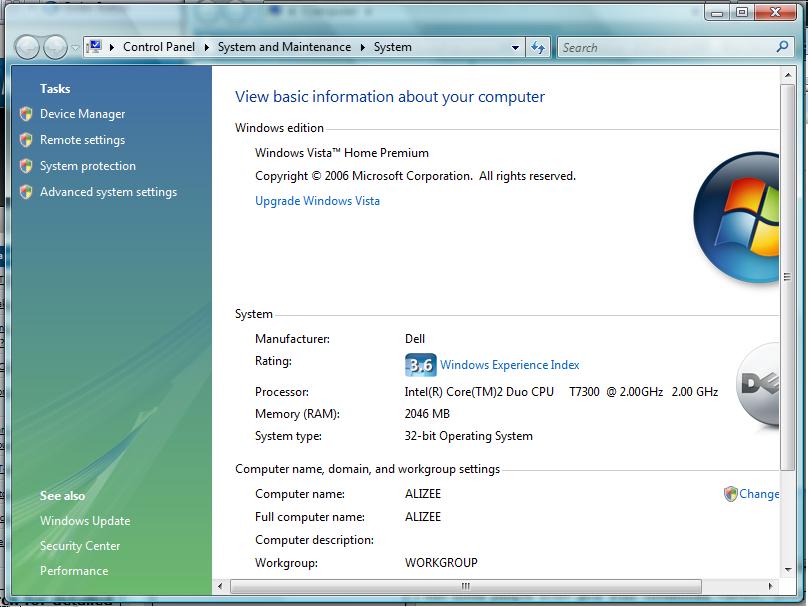Image resolution: width=808 pixels, height=607 pixels.
Task: Click the shield icon beside Device Manager
Action: (26, 114)
